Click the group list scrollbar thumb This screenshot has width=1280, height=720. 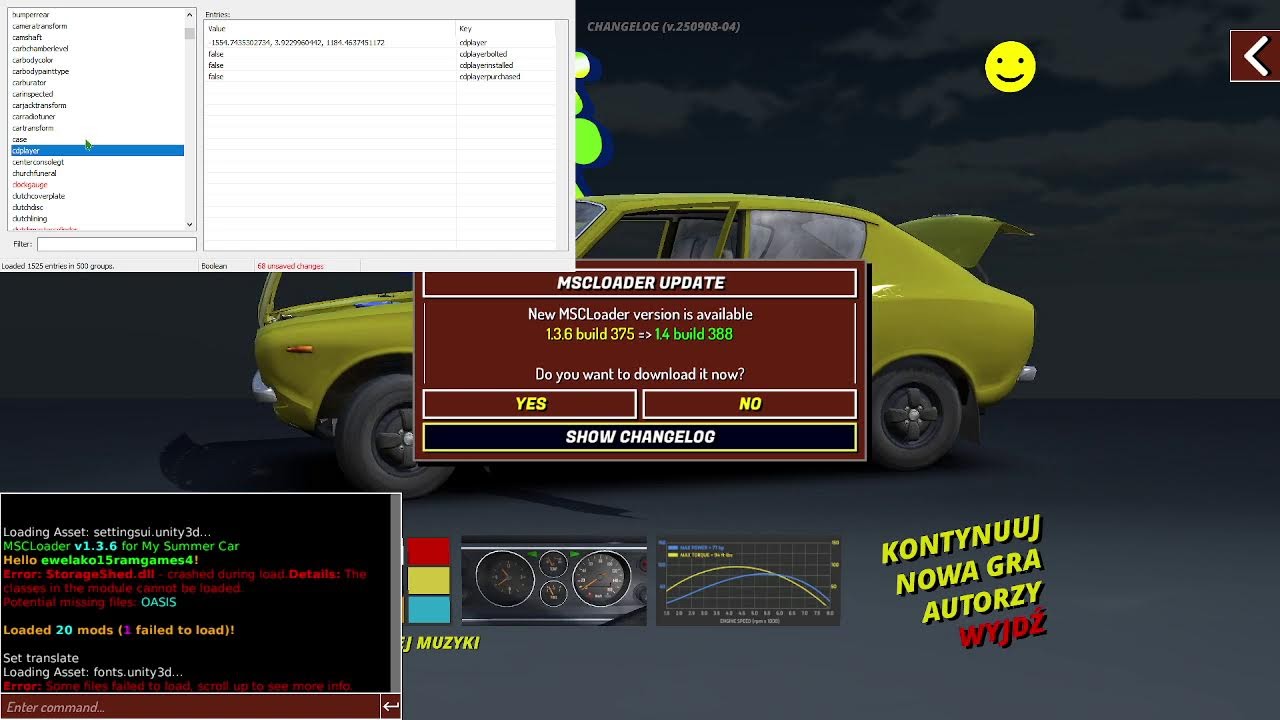(190, 32)
